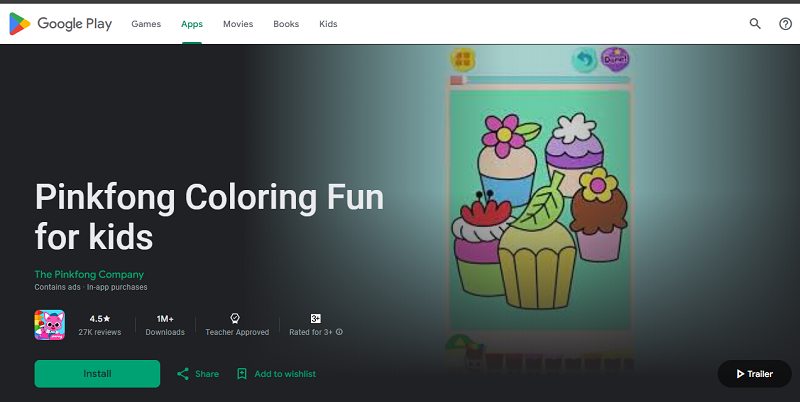Screen dimensions: 800x402
Task: Click the wishlist bookmark icon
Action: click(242, 374)
